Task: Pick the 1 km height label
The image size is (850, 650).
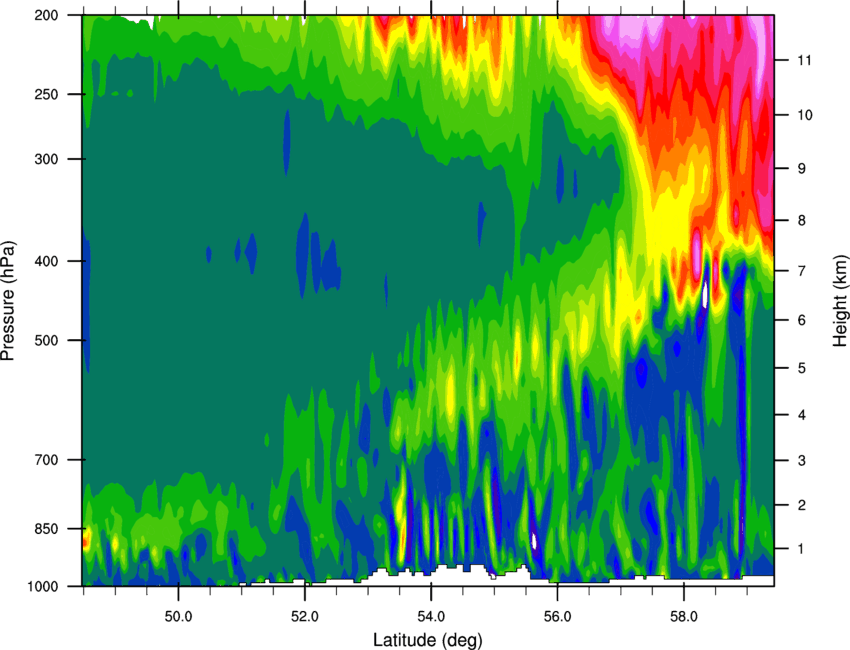Action: (802, 549)
